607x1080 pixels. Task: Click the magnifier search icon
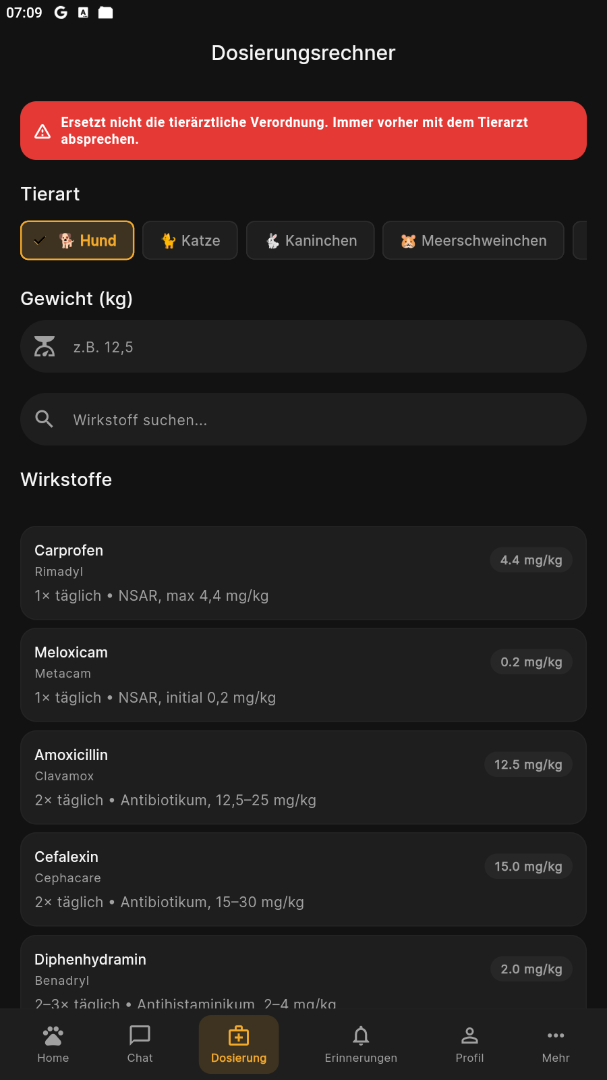click(44, 419)
